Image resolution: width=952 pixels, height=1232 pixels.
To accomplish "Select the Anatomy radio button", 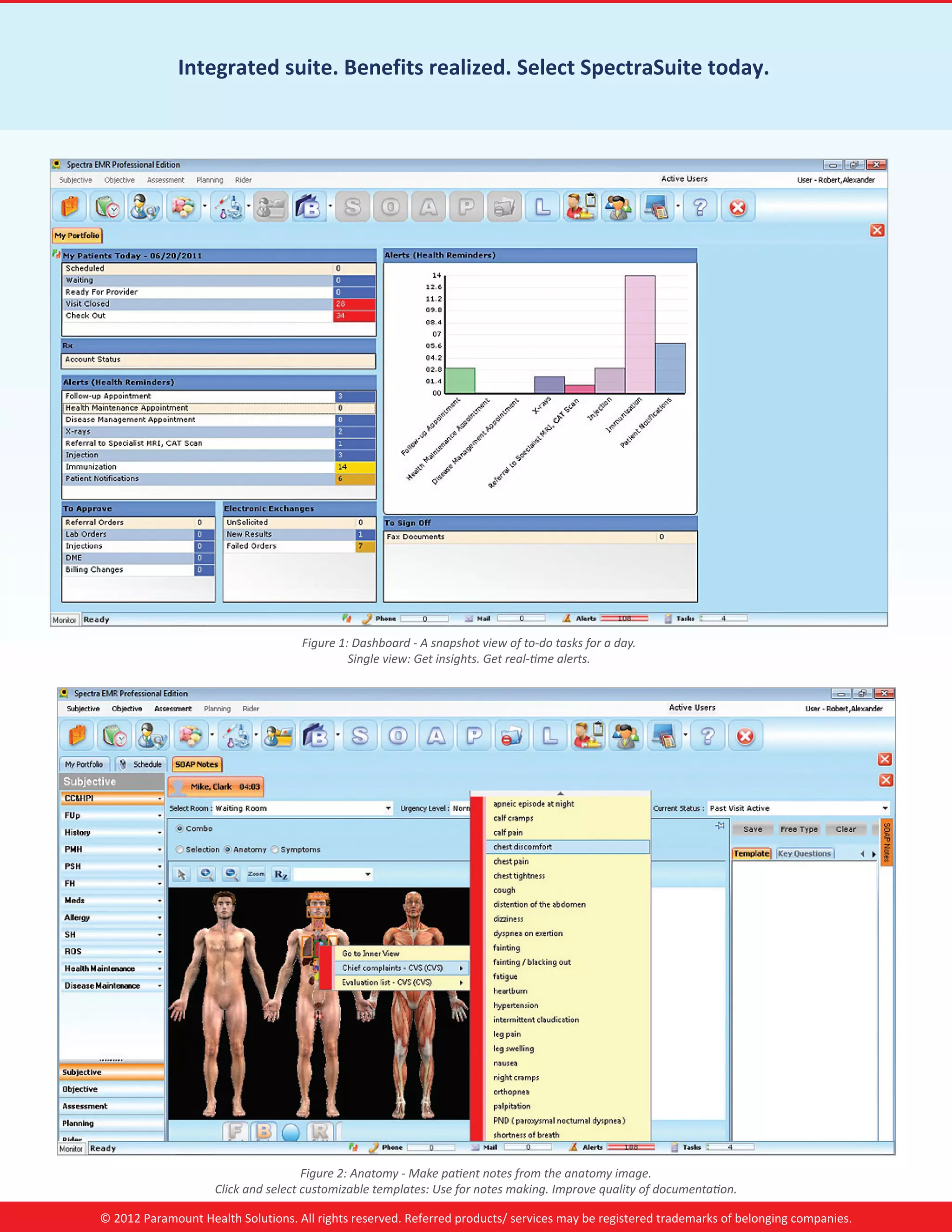I will coord(228,849).
